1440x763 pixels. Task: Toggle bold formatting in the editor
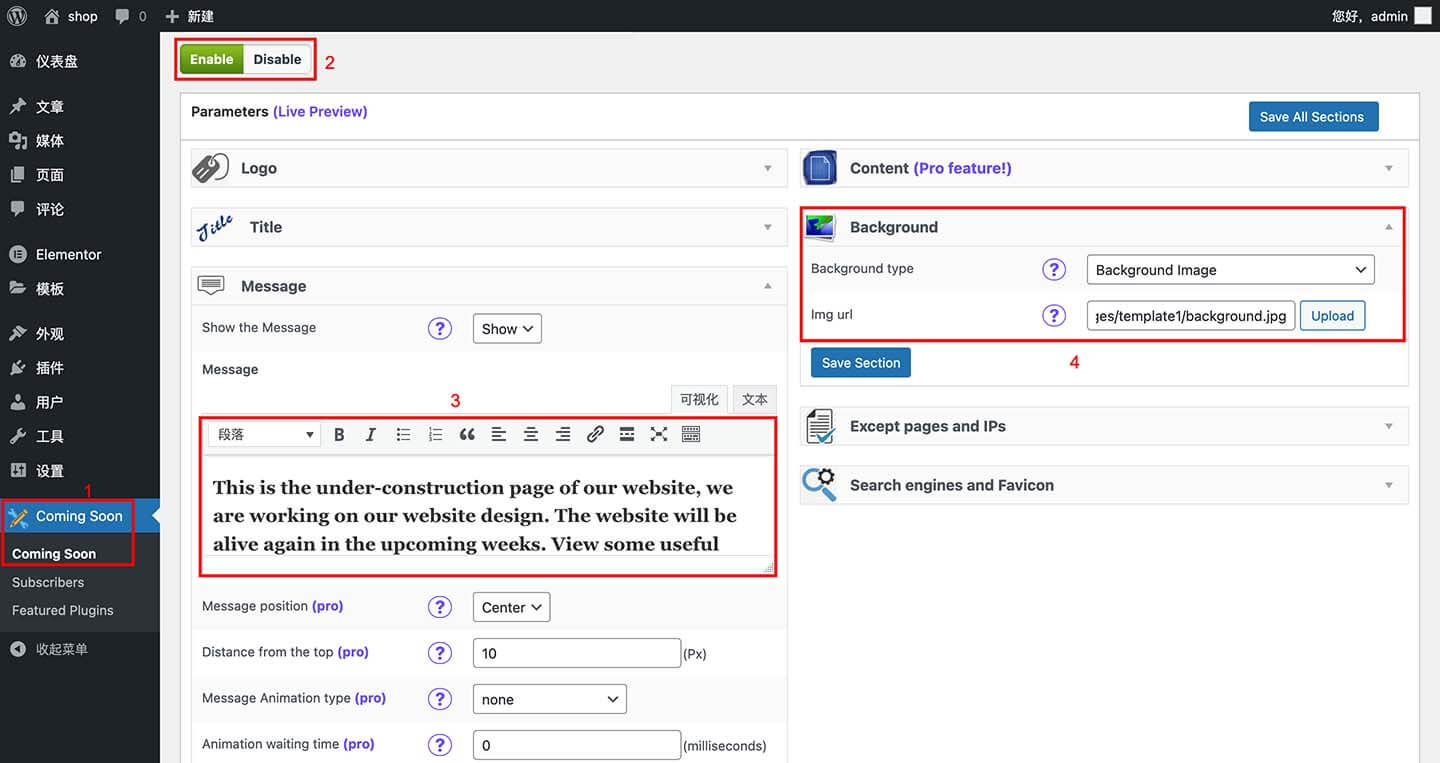[339, 434]
